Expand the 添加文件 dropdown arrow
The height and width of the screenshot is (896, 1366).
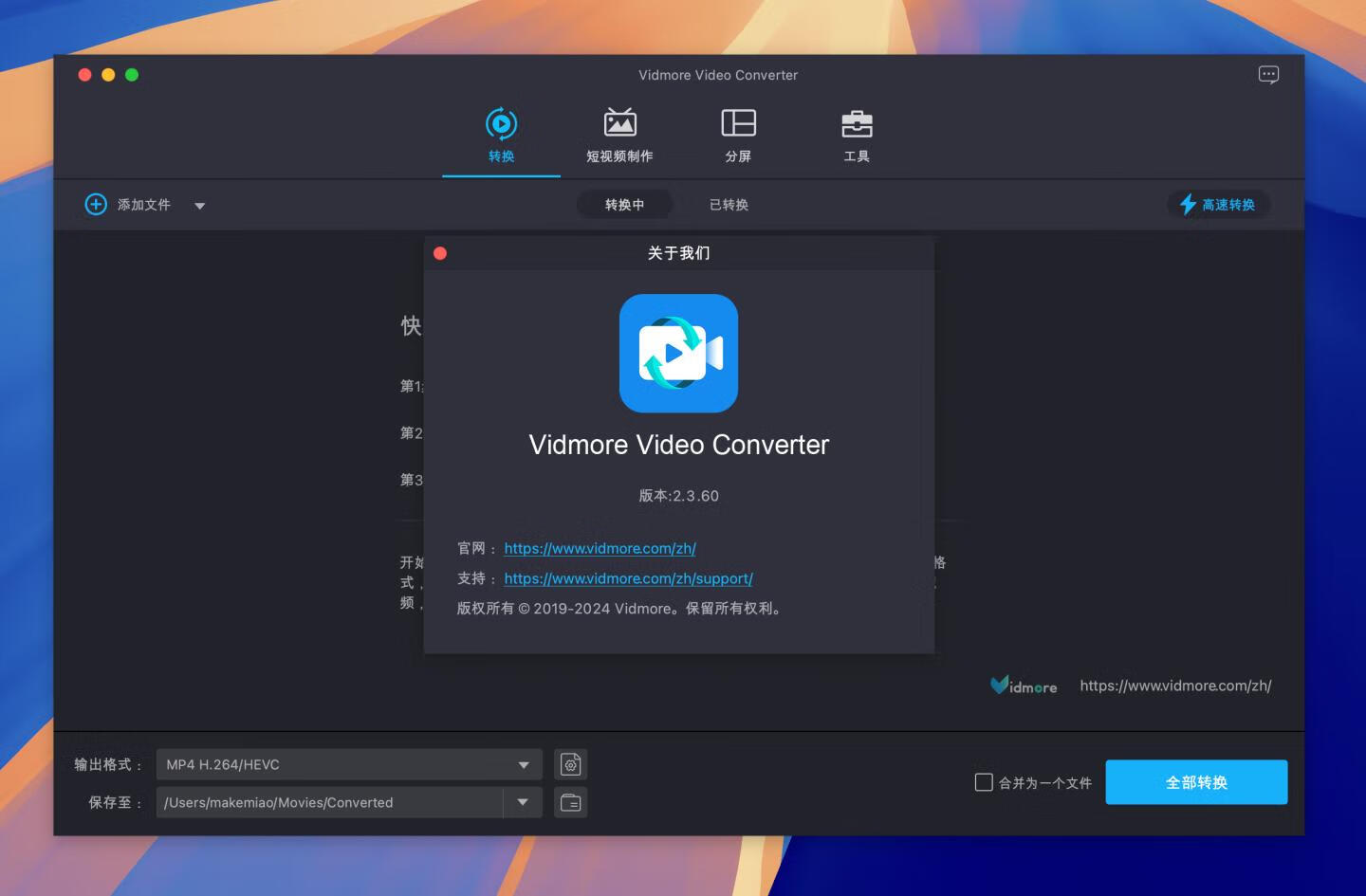tap(199, 205)
